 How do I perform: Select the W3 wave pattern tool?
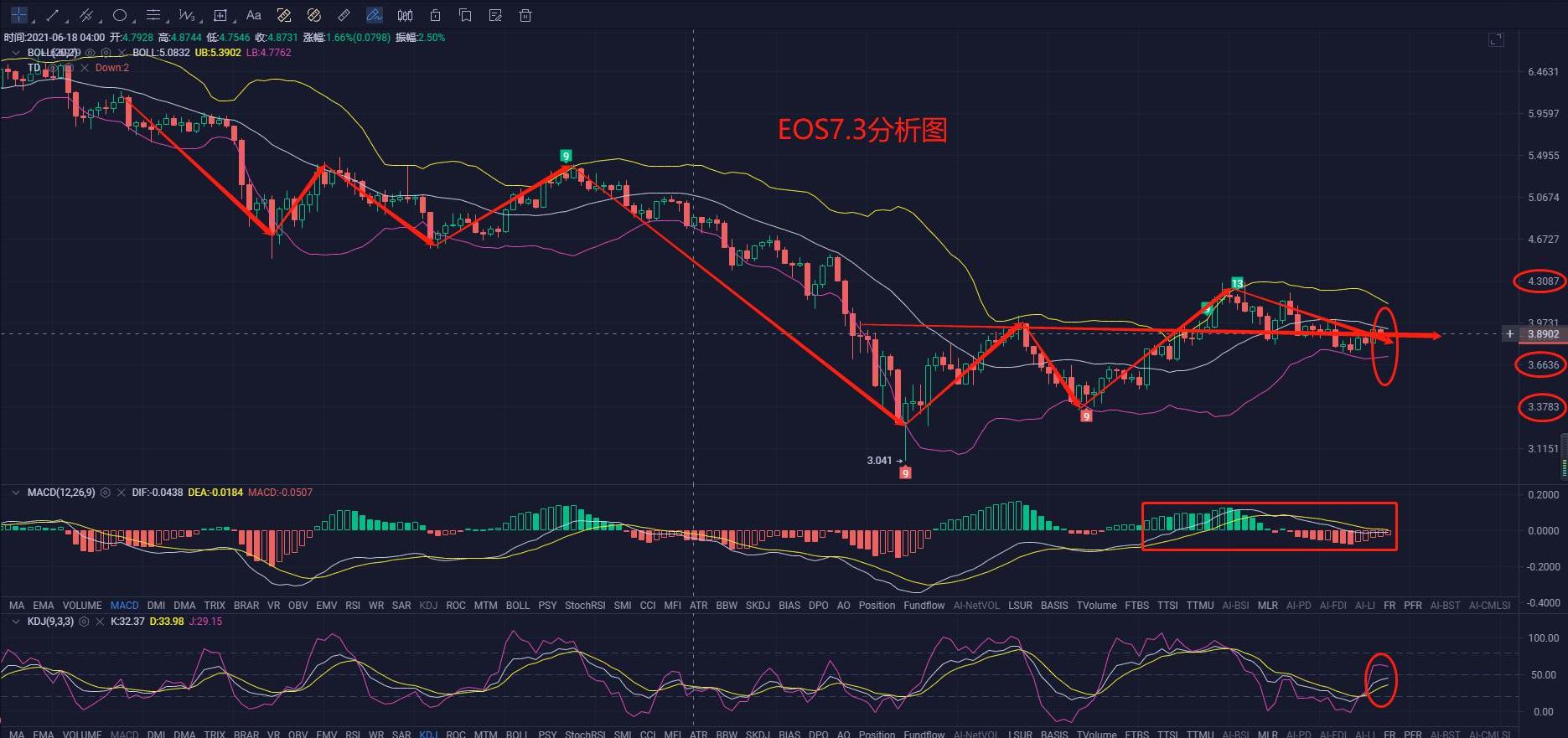point(187,15)
